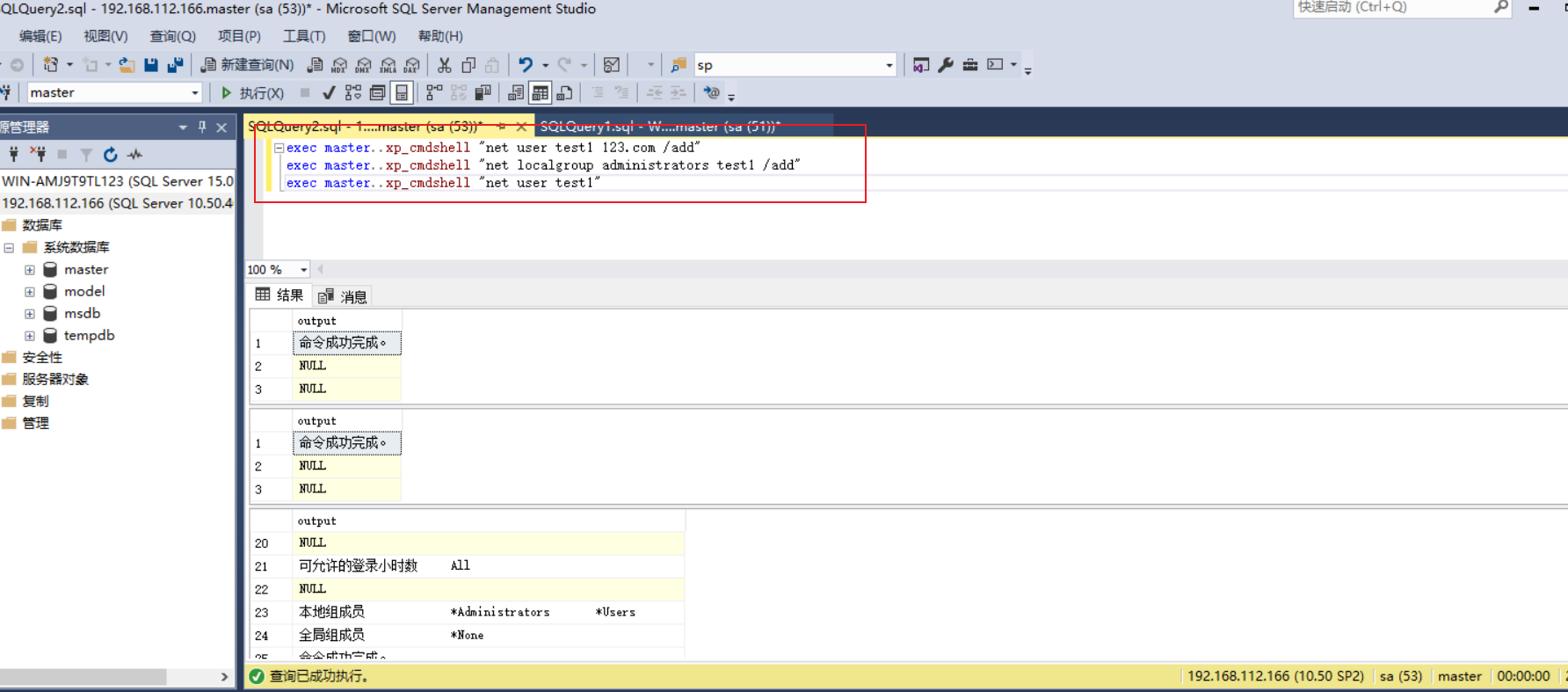1568x692 pixels.
Task: Open the 'sp' search combo dropdown
Action: [889, 65]
